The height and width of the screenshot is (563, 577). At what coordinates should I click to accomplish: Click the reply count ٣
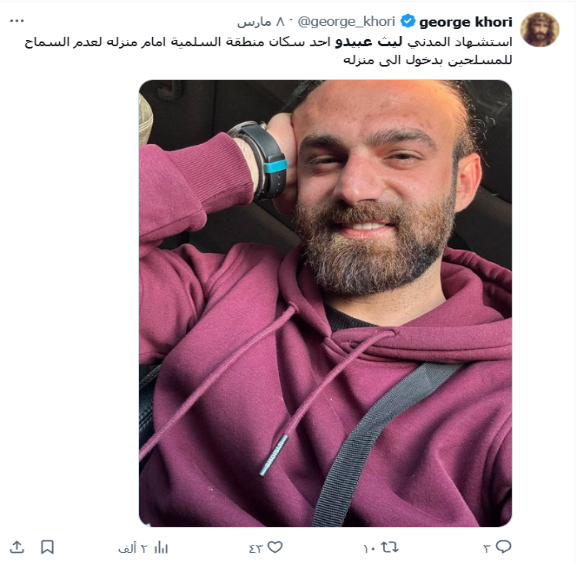click(x=486, y=548)
